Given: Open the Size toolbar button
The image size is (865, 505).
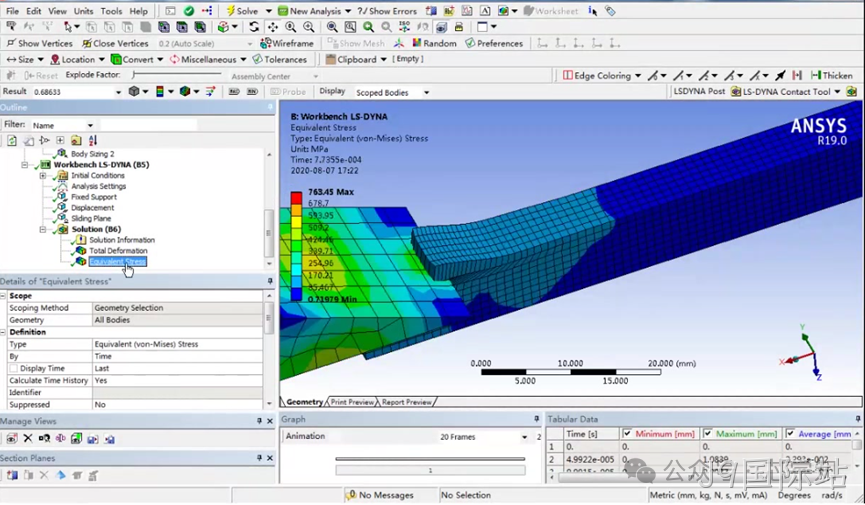Looking at the screenshot, I should [x=25, y=59].
